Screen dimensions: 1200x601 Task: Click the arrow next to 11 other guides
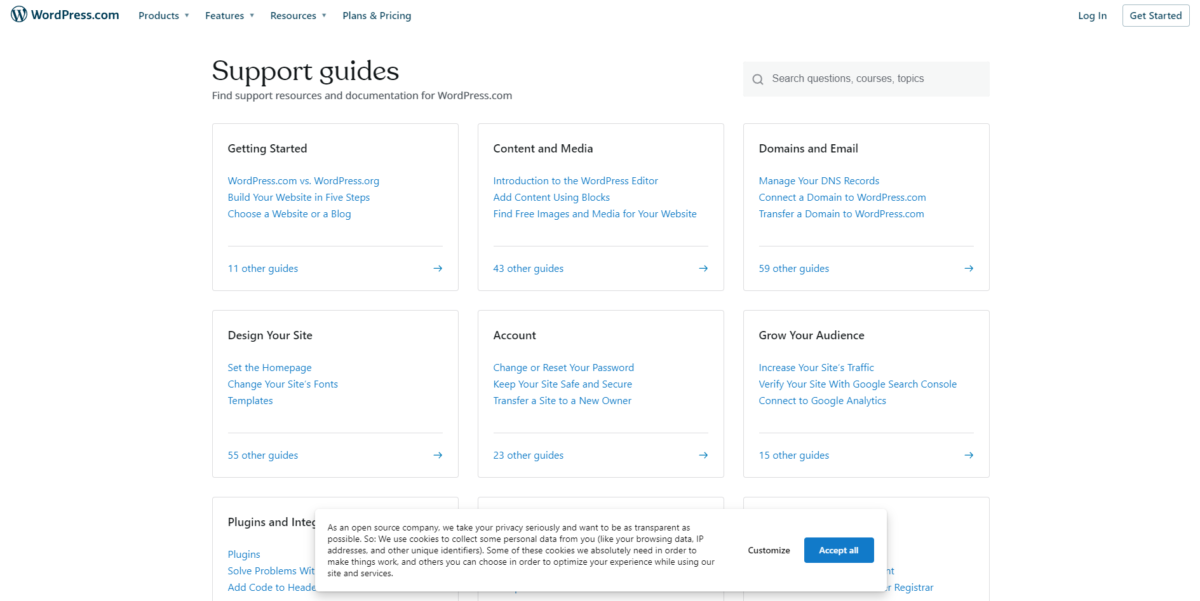tap(438, 268)
